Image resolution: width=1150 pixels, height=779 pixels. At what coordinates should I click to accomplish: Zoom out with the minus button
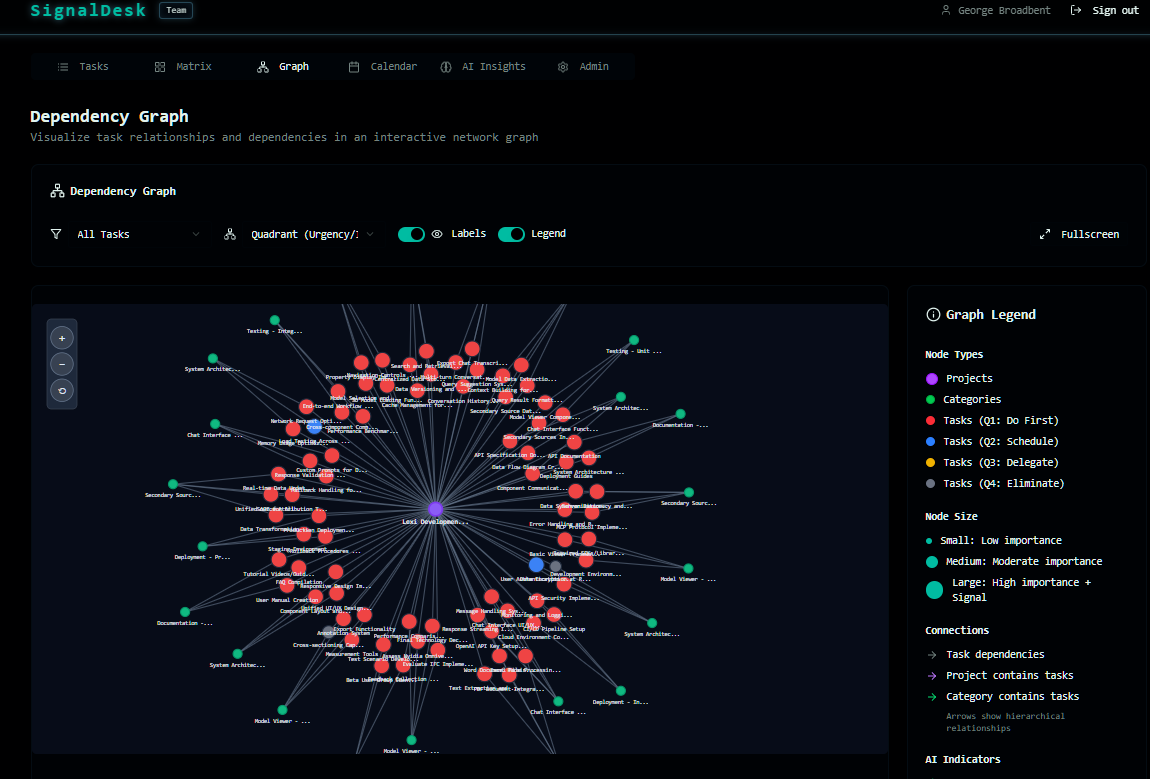[62, 364]
